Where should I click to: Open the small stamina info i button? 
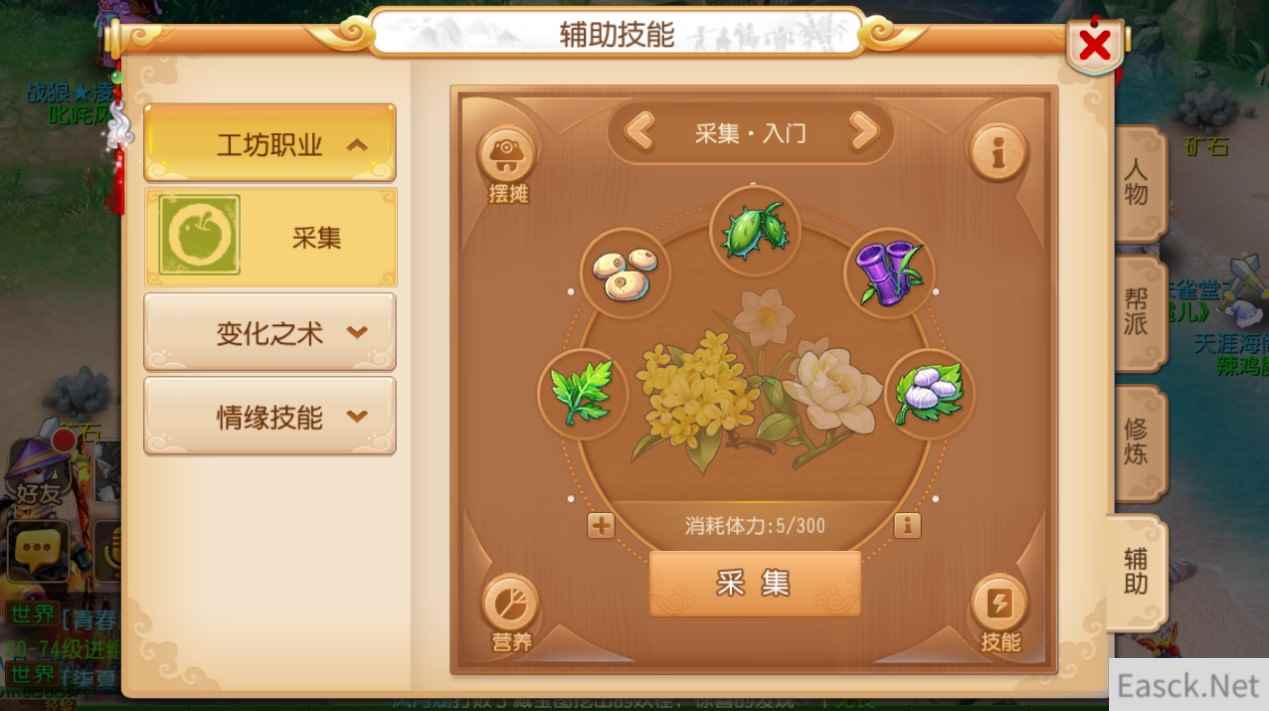(907, 525)
